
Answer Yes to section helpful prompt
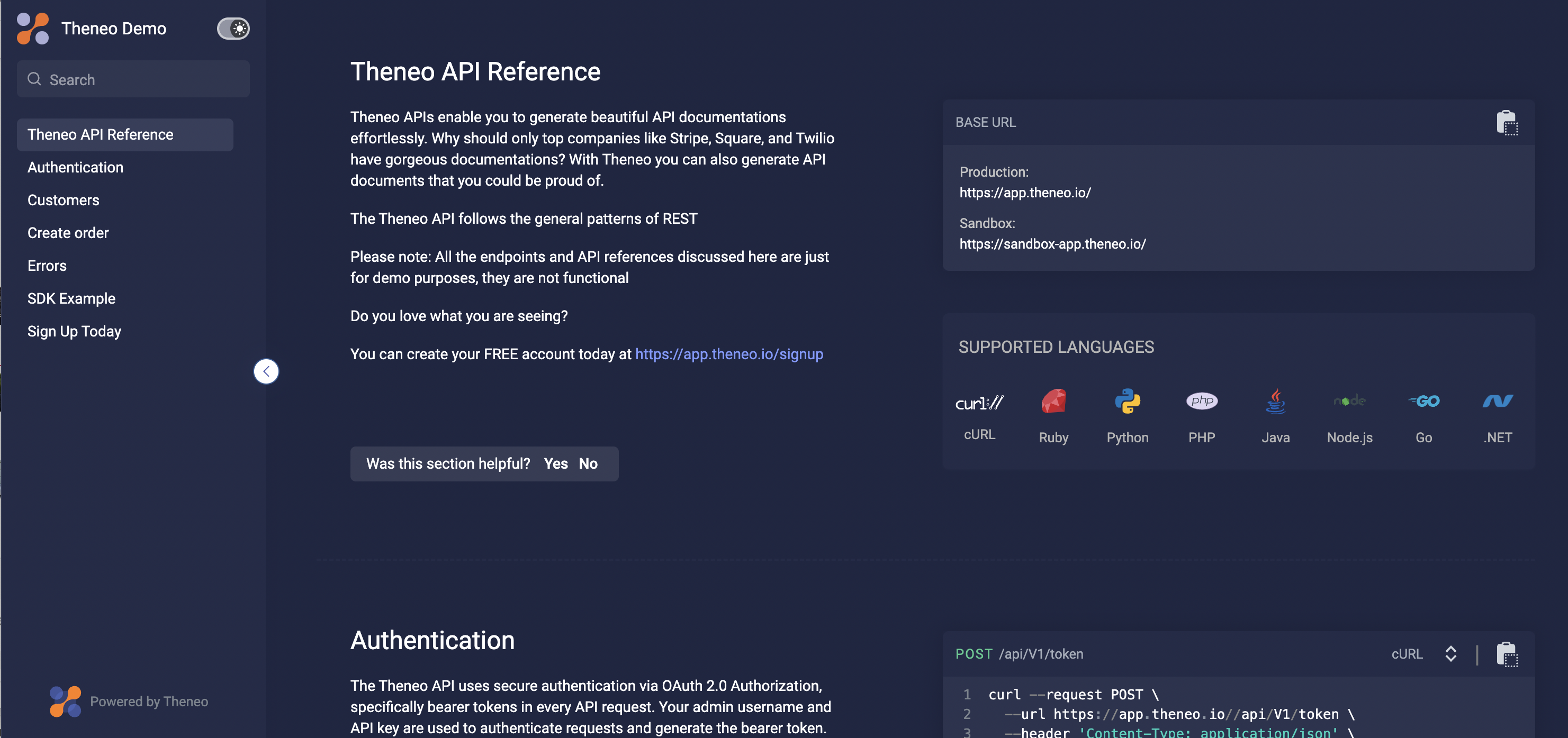point(555,463)
